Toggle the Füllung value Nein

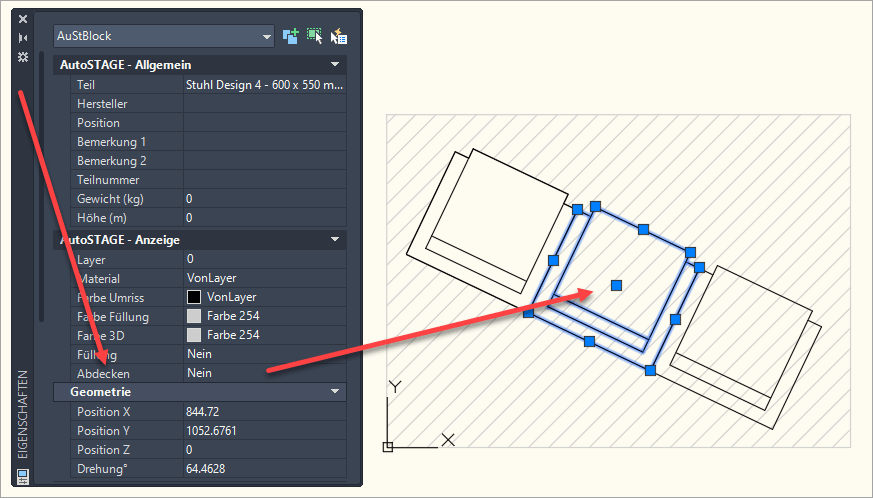click(265, 354)
